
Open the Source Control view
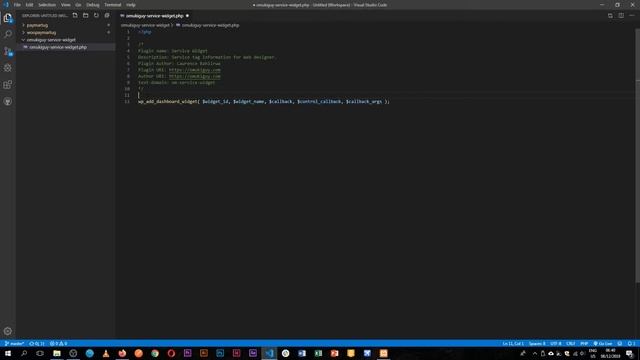click(x=8, y=51)
